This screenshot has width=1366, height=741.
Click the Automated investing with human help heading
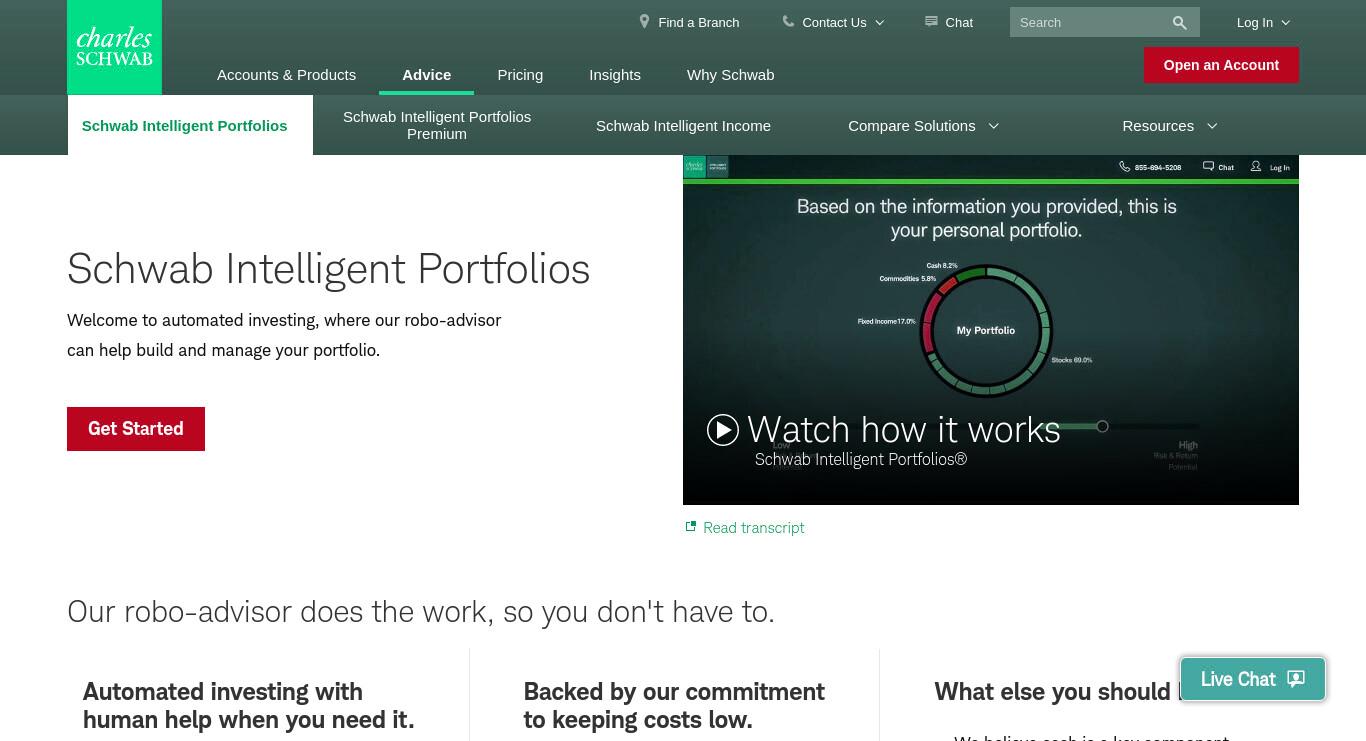(x=248, y=706)
